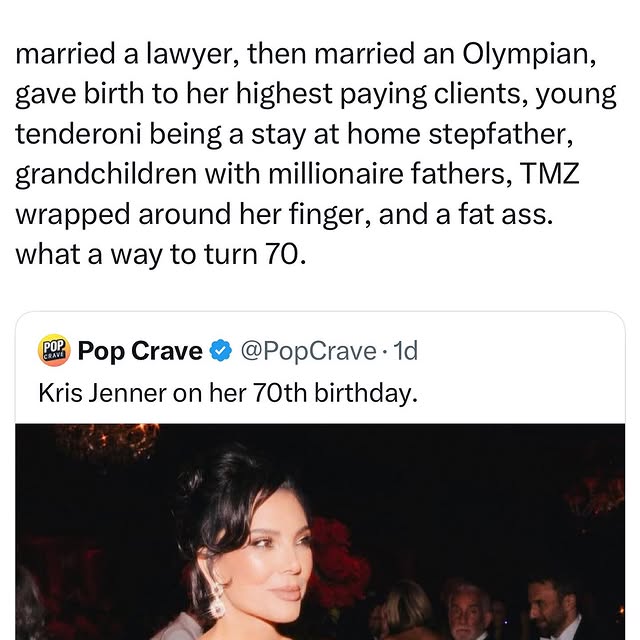Open the 1d timestamp of quoted post
The width and height of the screenshot is (640, 640).
(406, 352)
